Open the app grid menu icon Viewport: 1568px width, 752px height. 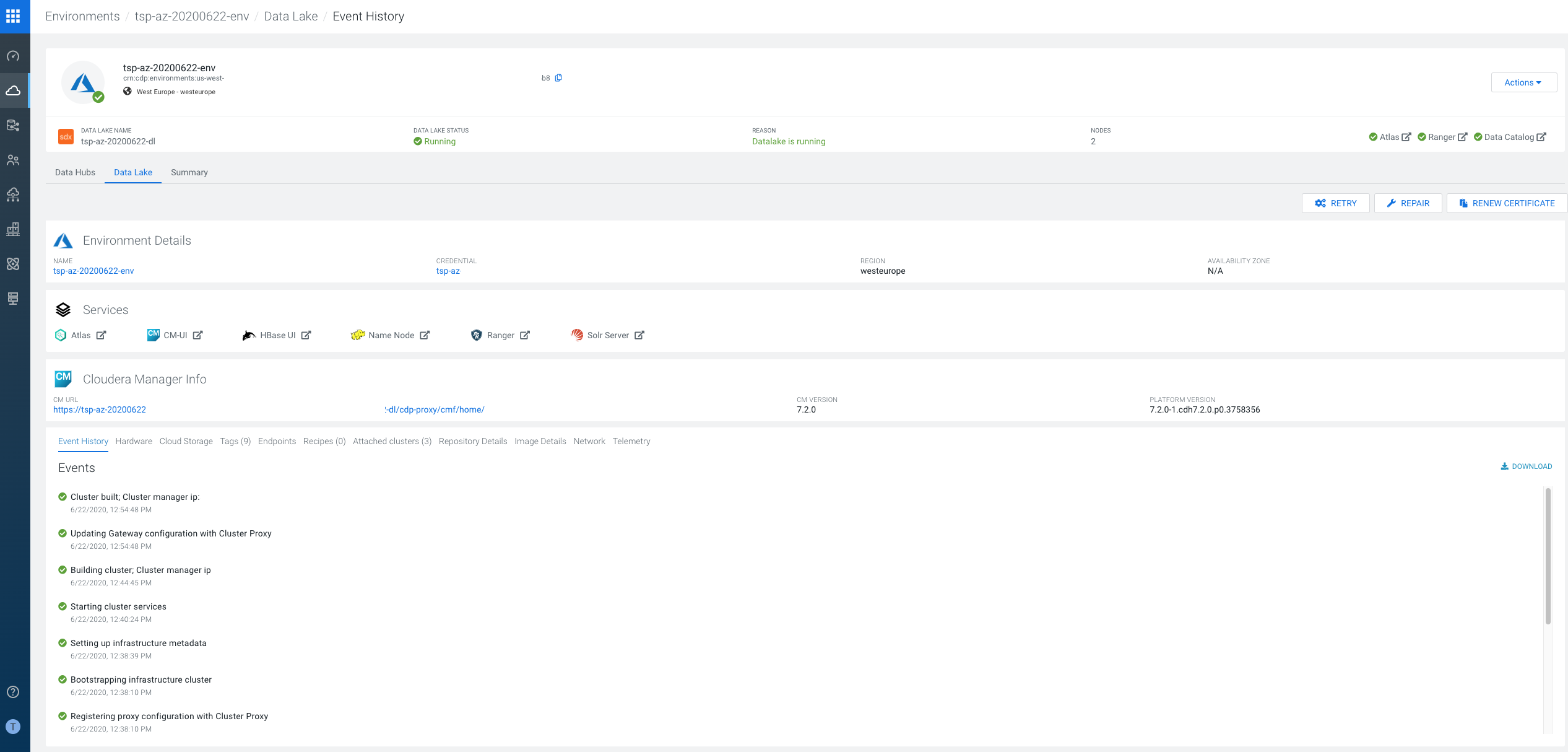(13, 16)
